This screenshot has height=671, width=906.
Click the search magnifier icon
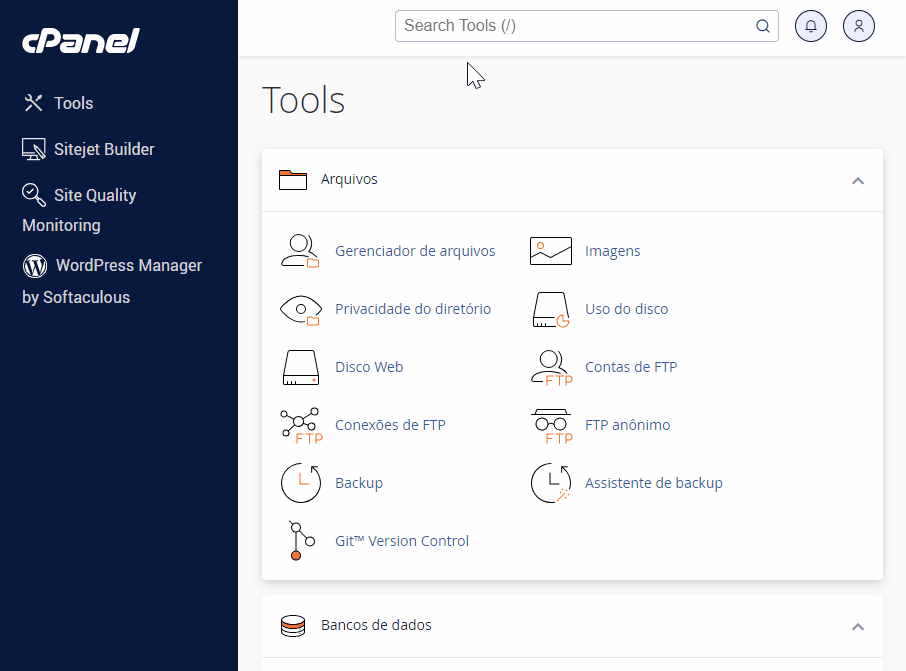(x=763, y=26)
